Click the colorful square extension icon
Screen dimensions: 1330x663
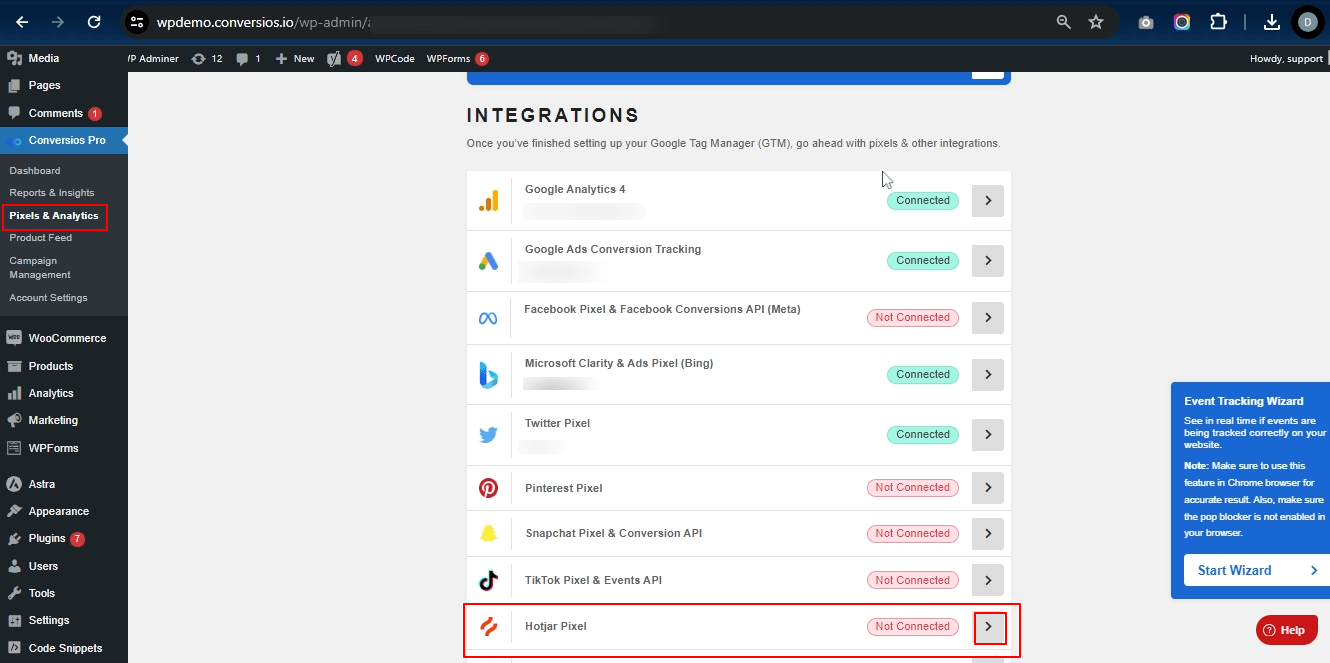pyautogui.click(x=1182, y=22)
